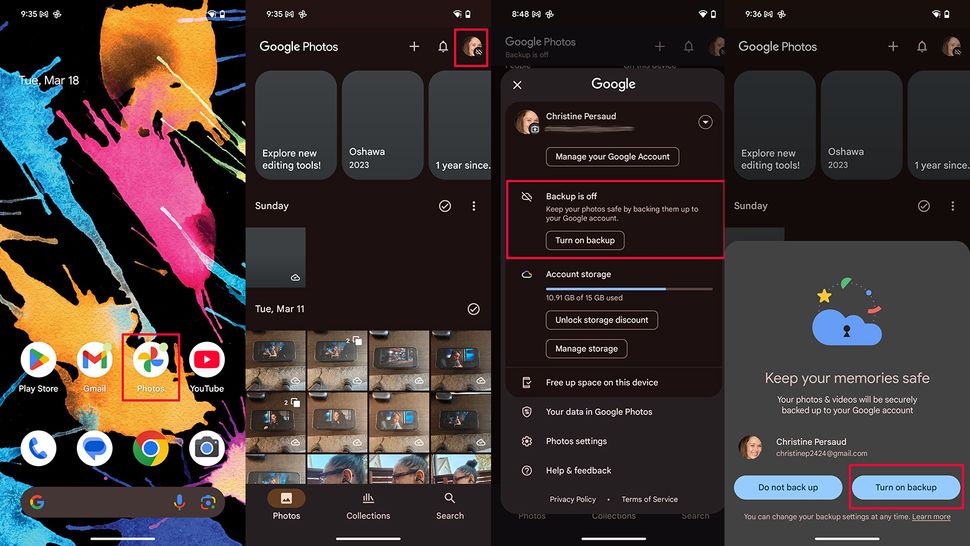Viewport: 970px width, 546px height.
Task: Switch to the Photos tab in second screen
Action: point(286,505)
